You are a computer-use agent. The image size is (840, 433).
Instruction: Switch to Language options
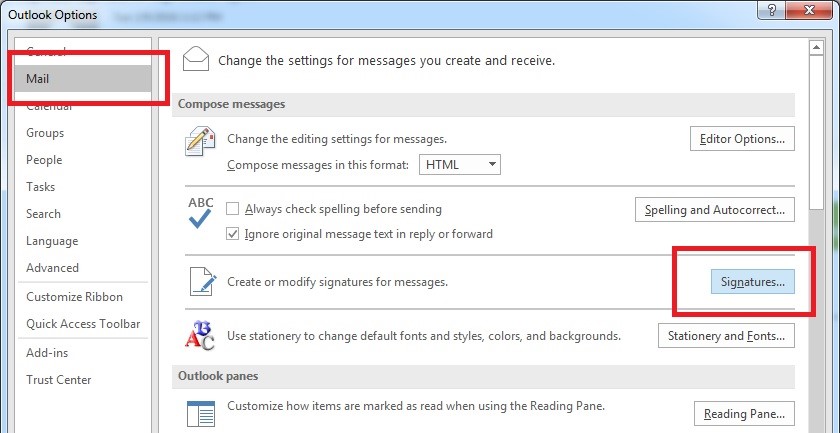click(x=52, y=241)
